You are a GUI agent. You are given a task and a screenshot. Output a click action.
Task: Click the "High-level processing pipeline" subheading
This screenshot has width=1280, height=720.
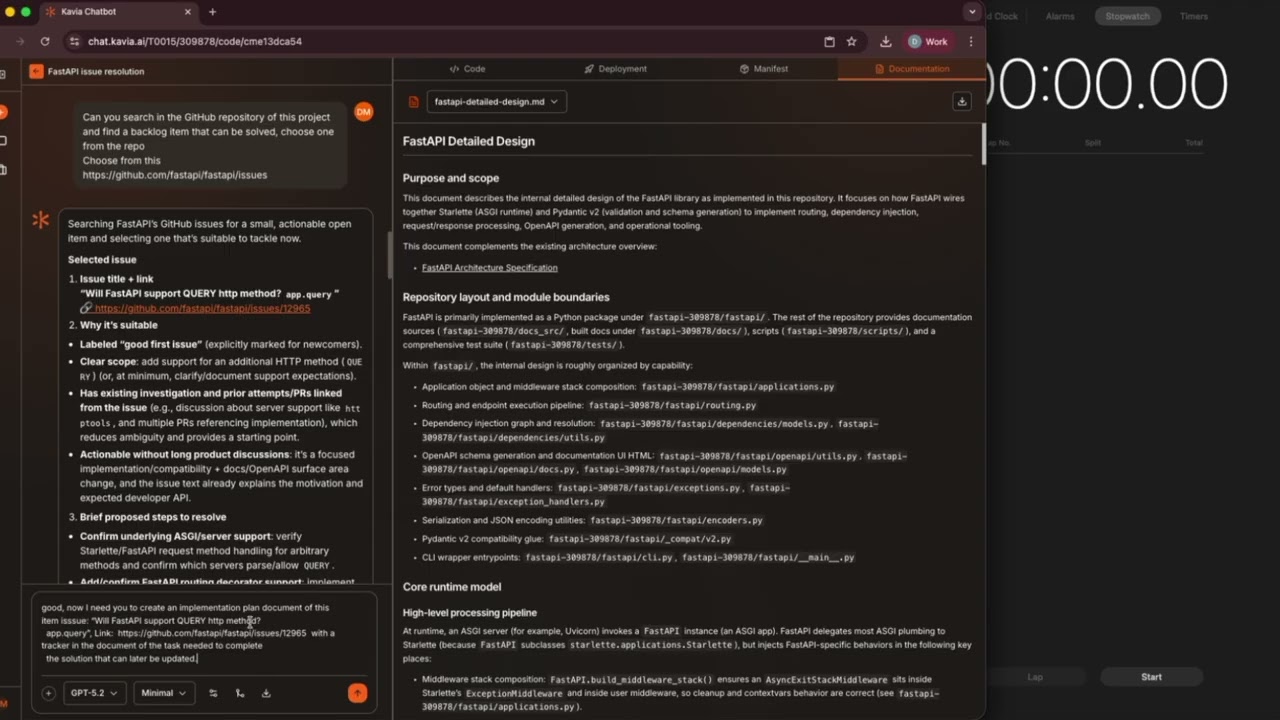point(470,613)
